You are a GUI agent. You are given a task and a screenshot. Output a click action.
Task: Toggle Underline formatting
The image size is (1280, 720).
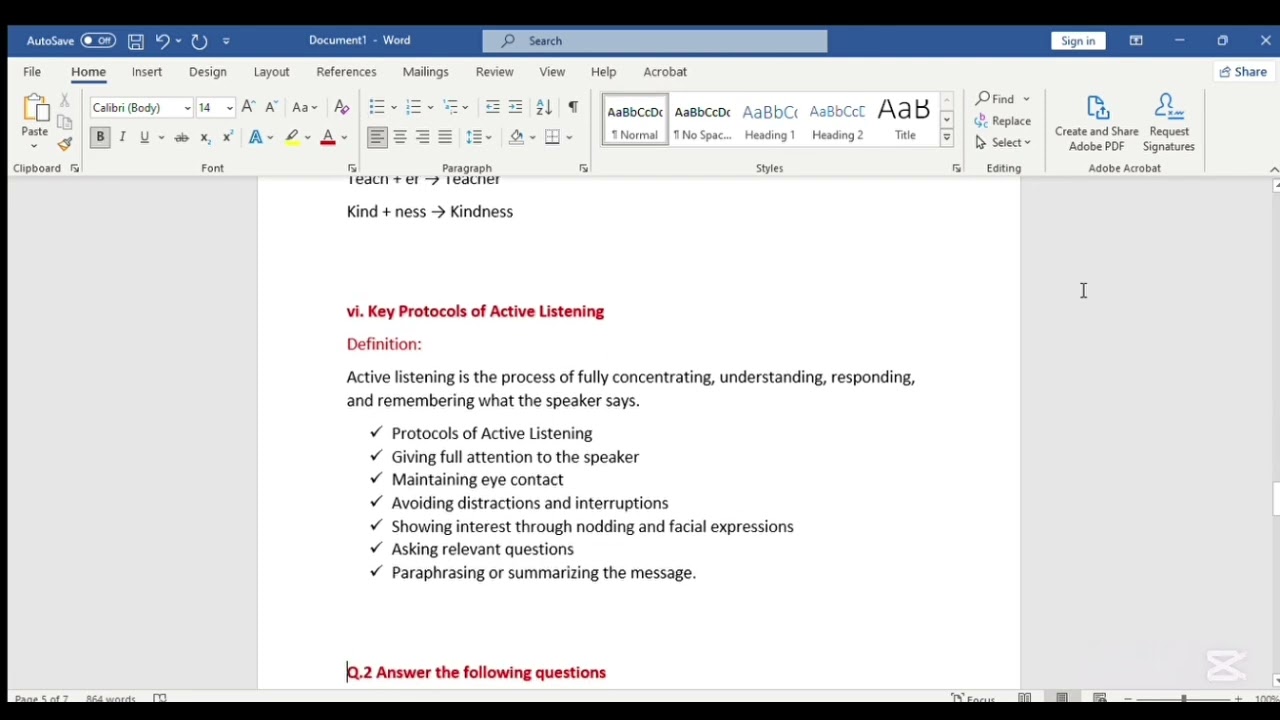click(x=145, y=138)
